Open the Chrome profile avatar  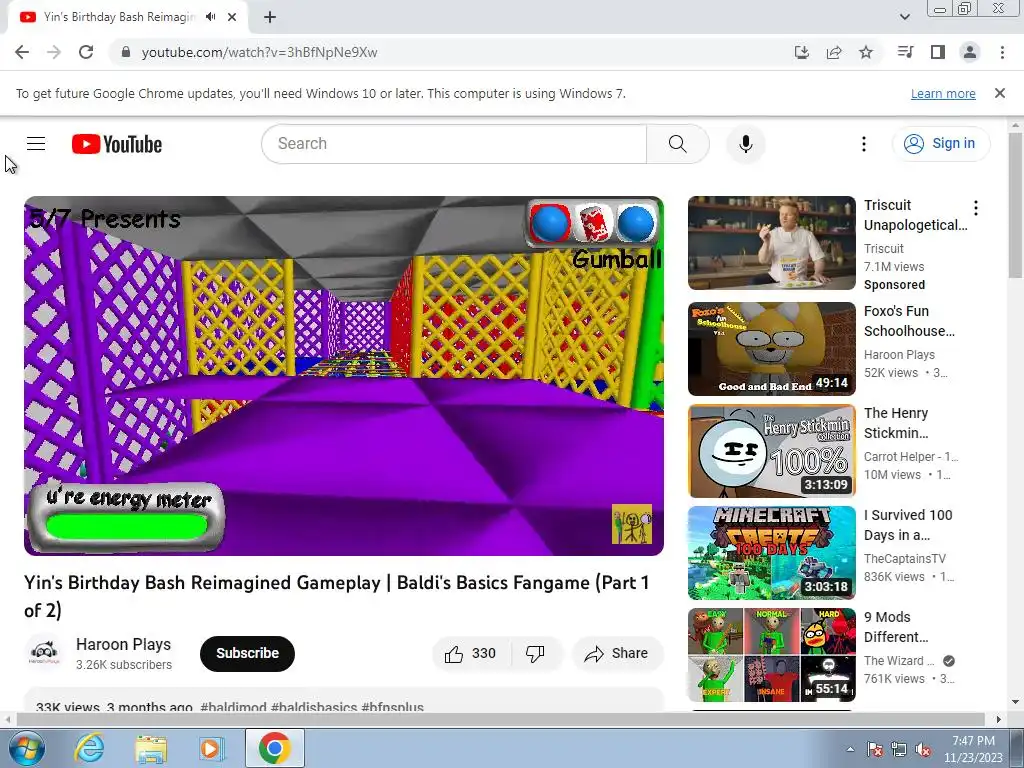pyautogui.click(x=970, y=52)
